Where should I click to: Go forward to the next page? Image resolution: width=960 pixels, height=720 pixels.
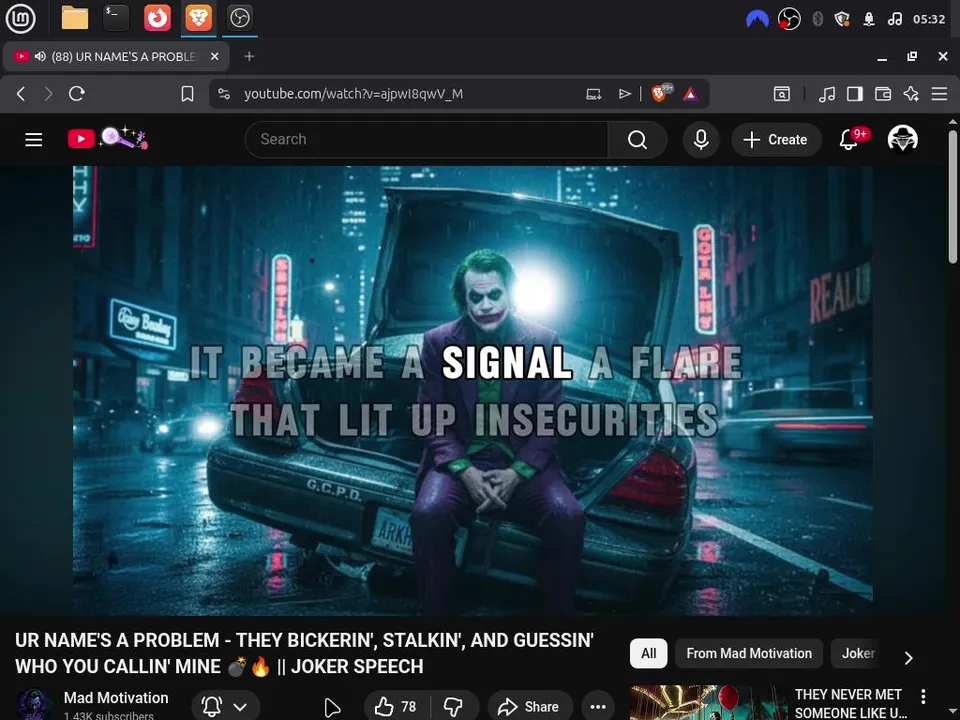point(48,94)
